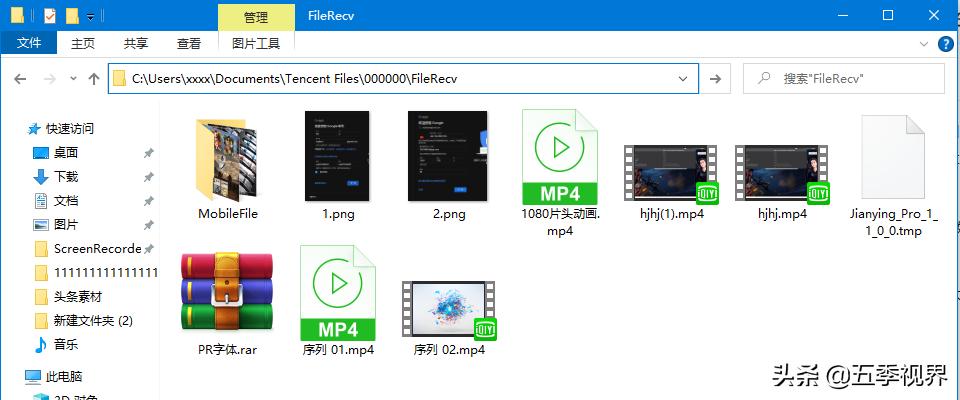Viewport: 960px width, 400px height.
Task: Click the up directory arrow
Action: (94, 78)
